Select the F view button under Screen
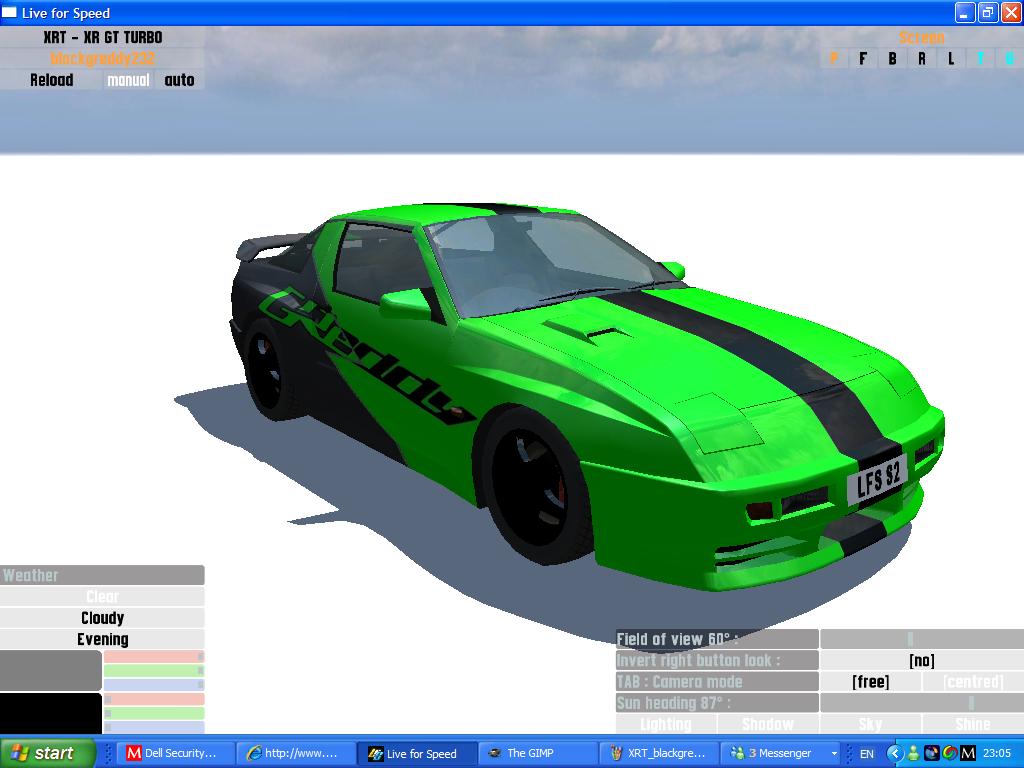 (x=863, y=59)
